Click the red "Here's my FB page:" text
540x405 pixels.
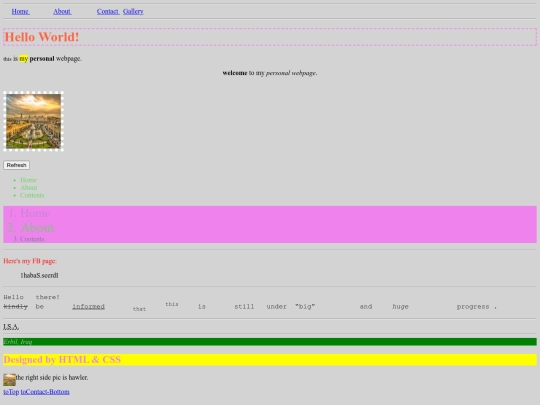30,261
